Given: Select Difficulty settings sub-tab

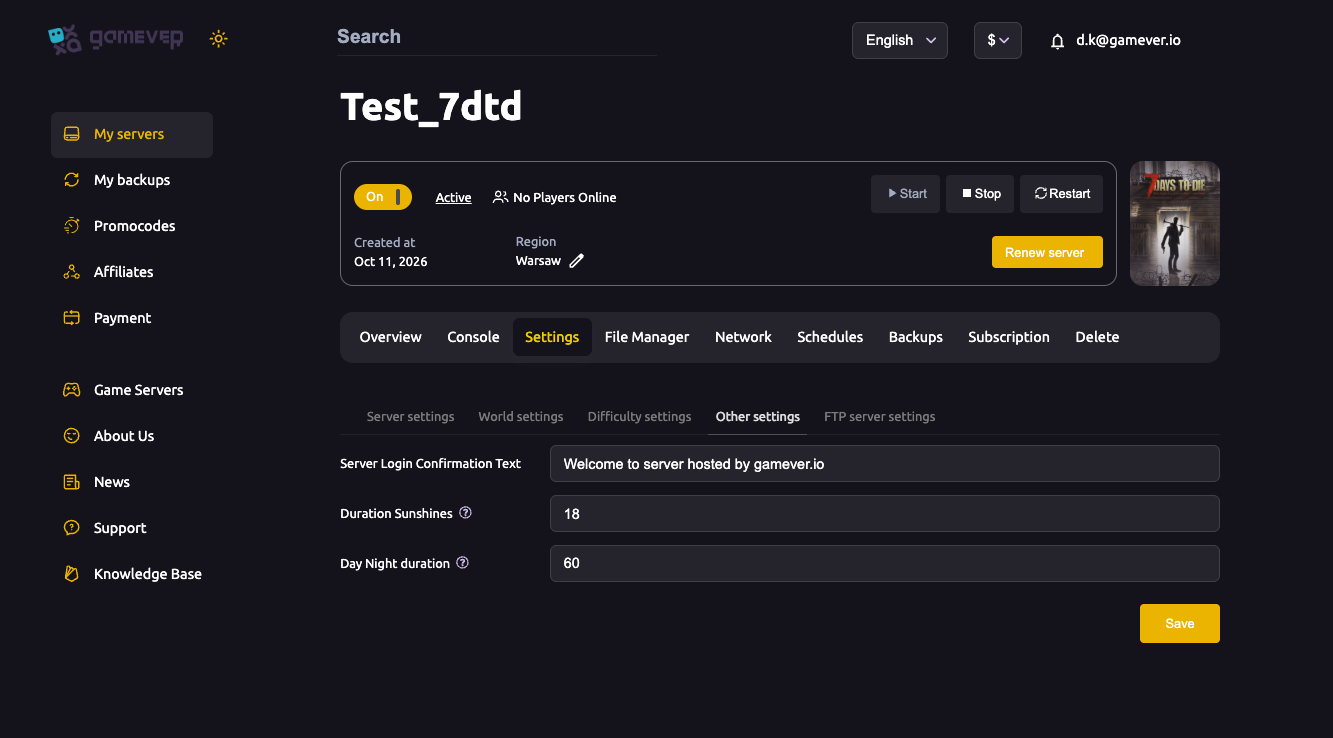Looking at the screenshot, I should click(640, 416).
